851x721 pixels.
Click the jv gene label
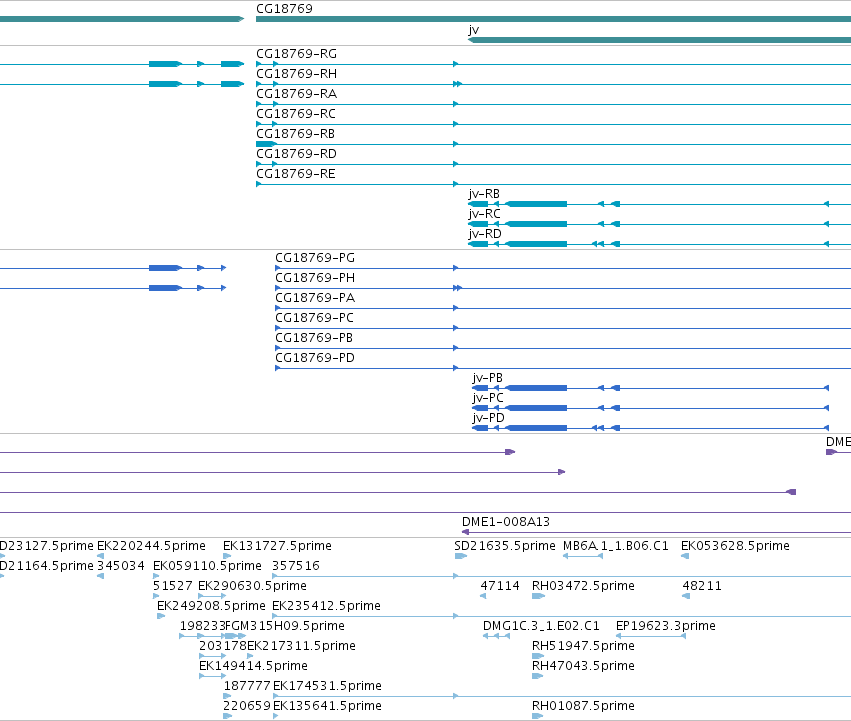tap(473, 30)
